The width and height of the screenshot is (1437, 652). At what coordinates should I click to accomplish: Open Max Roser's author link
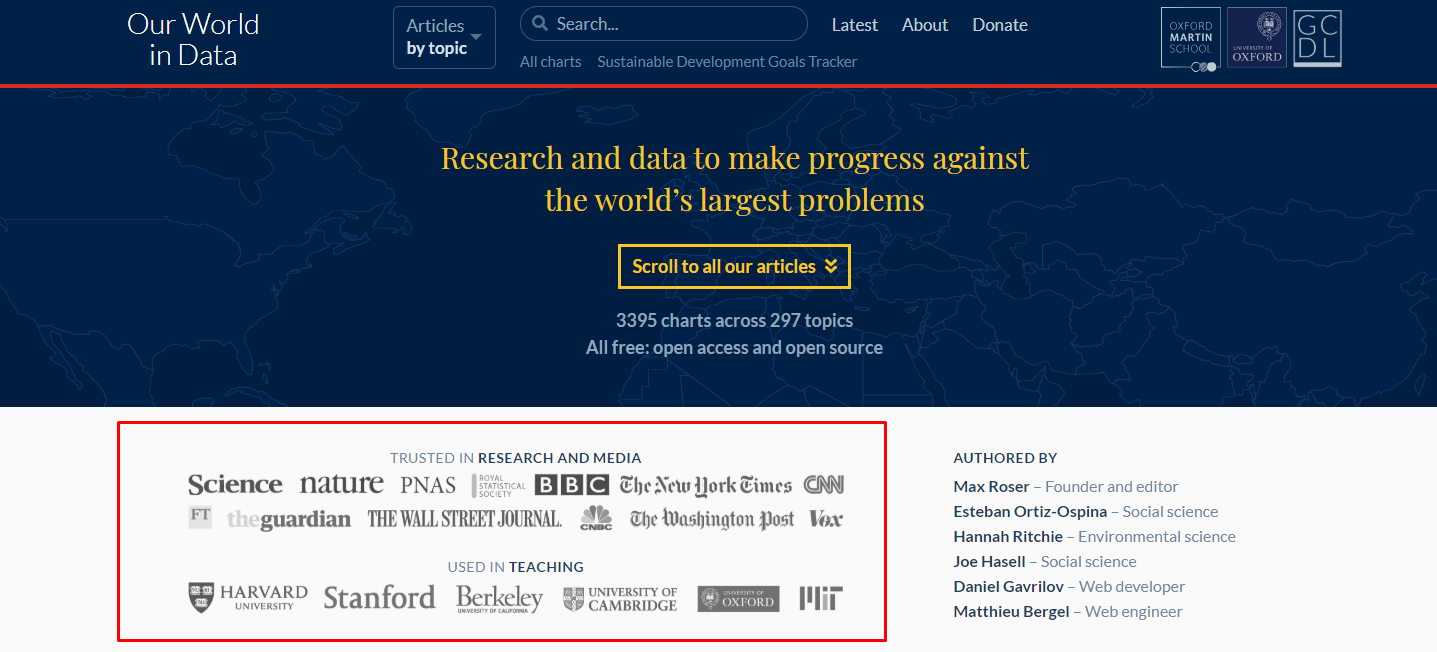pos(991,487)
